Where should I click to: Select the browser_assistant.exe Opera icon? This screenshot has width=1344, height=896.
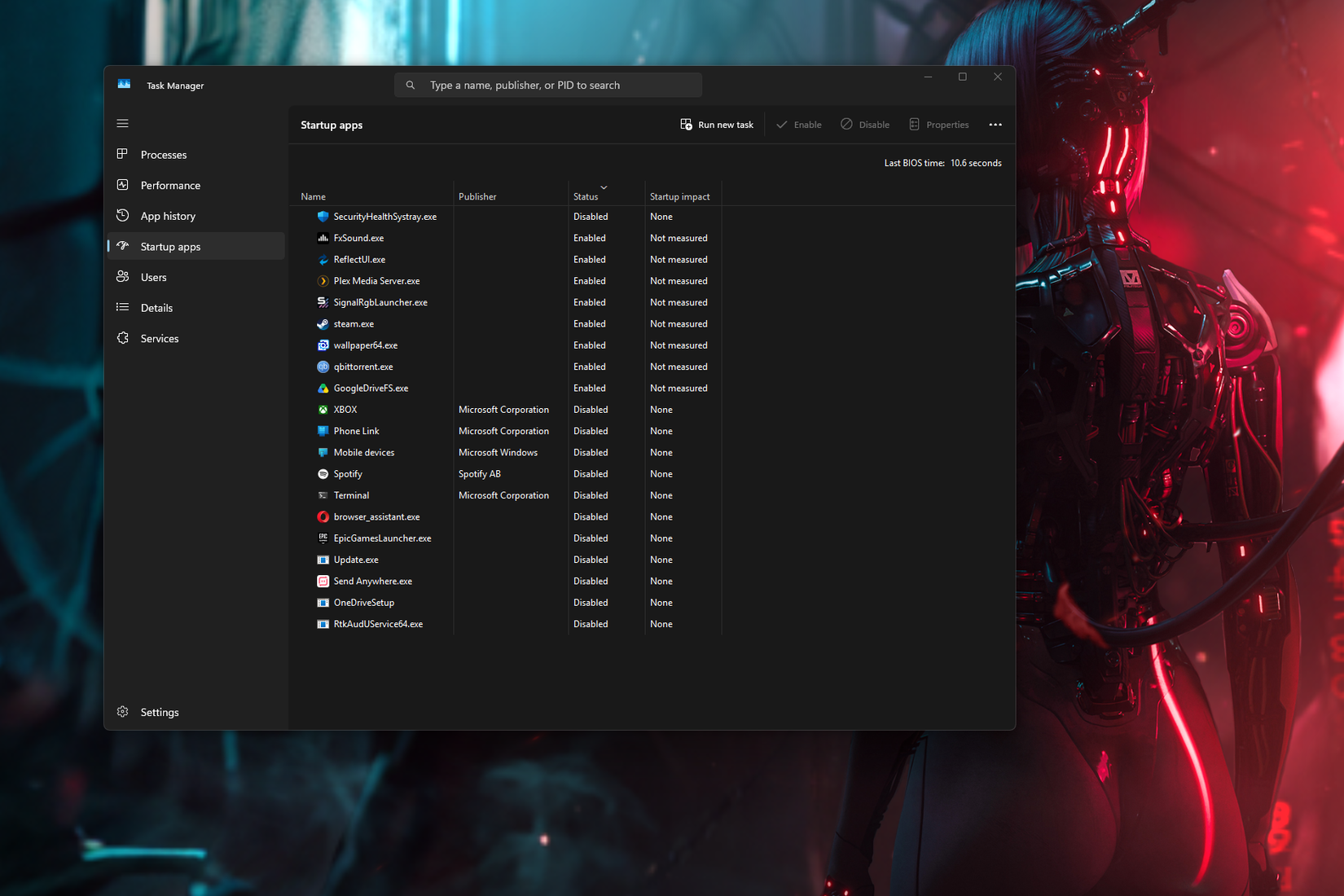323,517
